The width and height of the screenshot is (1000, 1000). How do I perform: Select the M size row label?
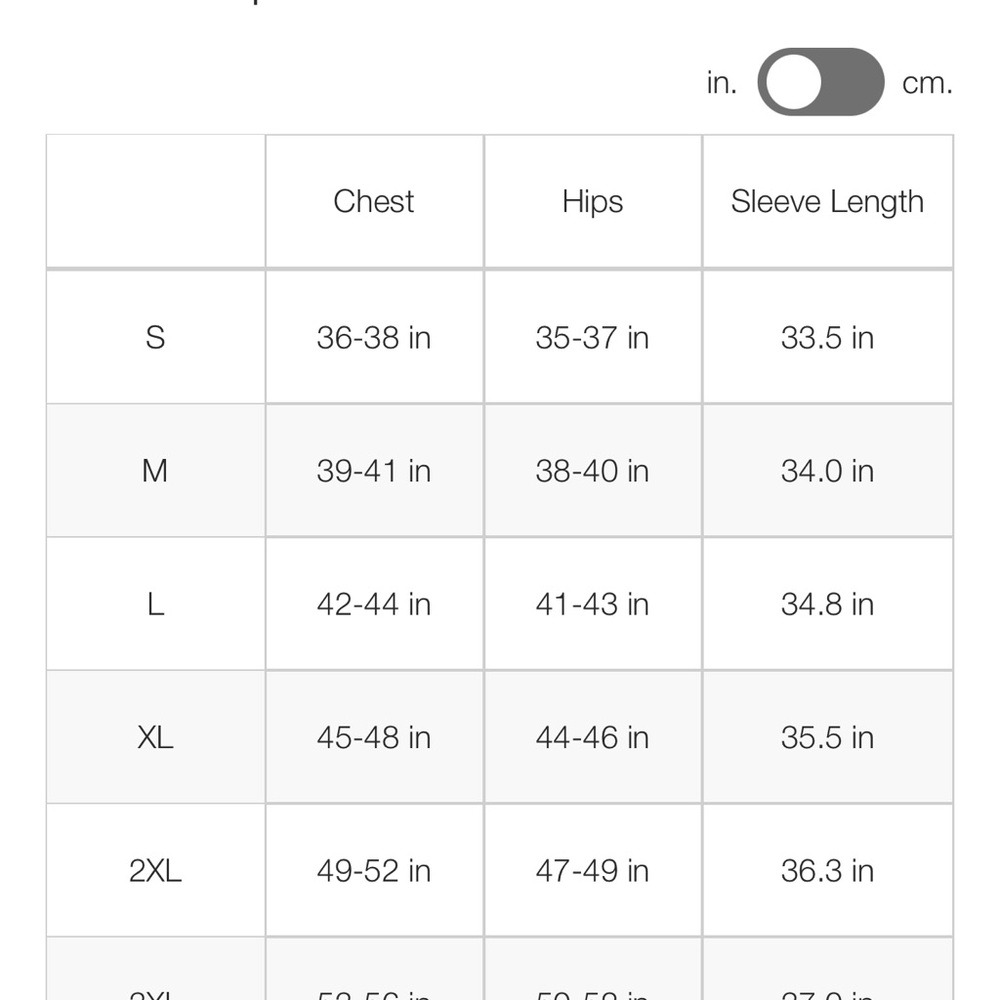click(155, 471)
